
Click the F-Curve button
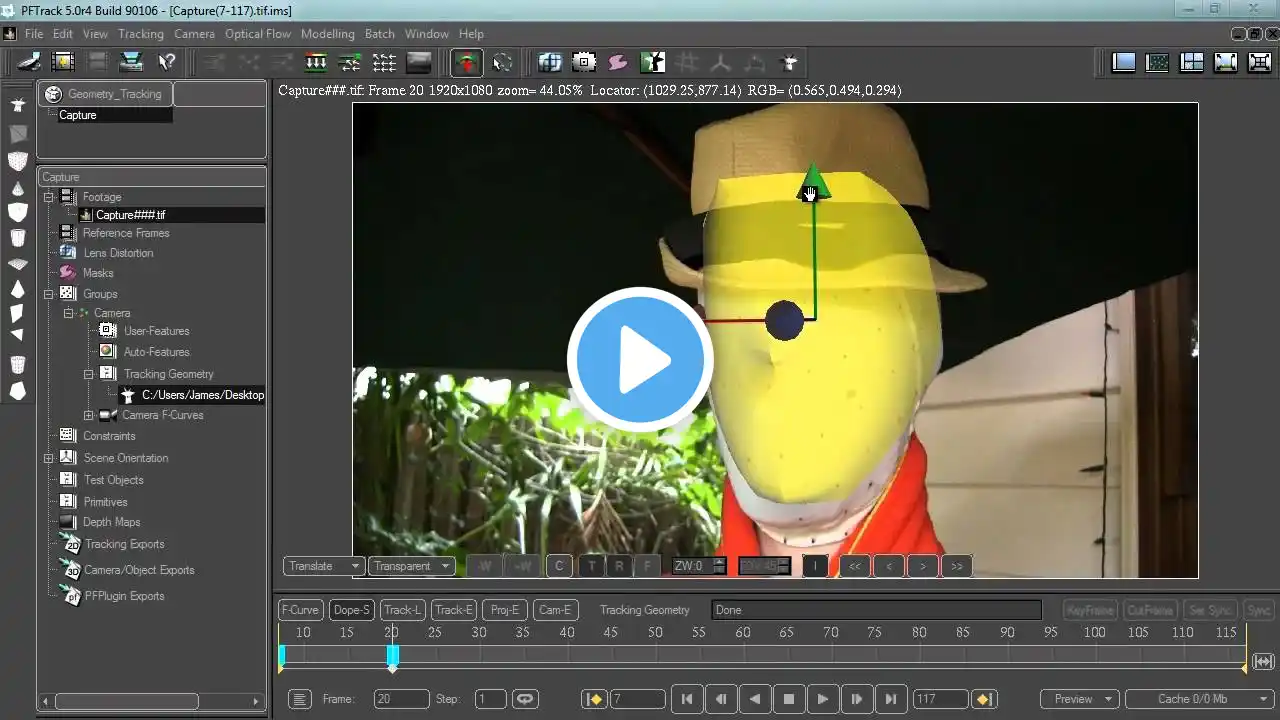pyautogui.click(x=300, y=610)
